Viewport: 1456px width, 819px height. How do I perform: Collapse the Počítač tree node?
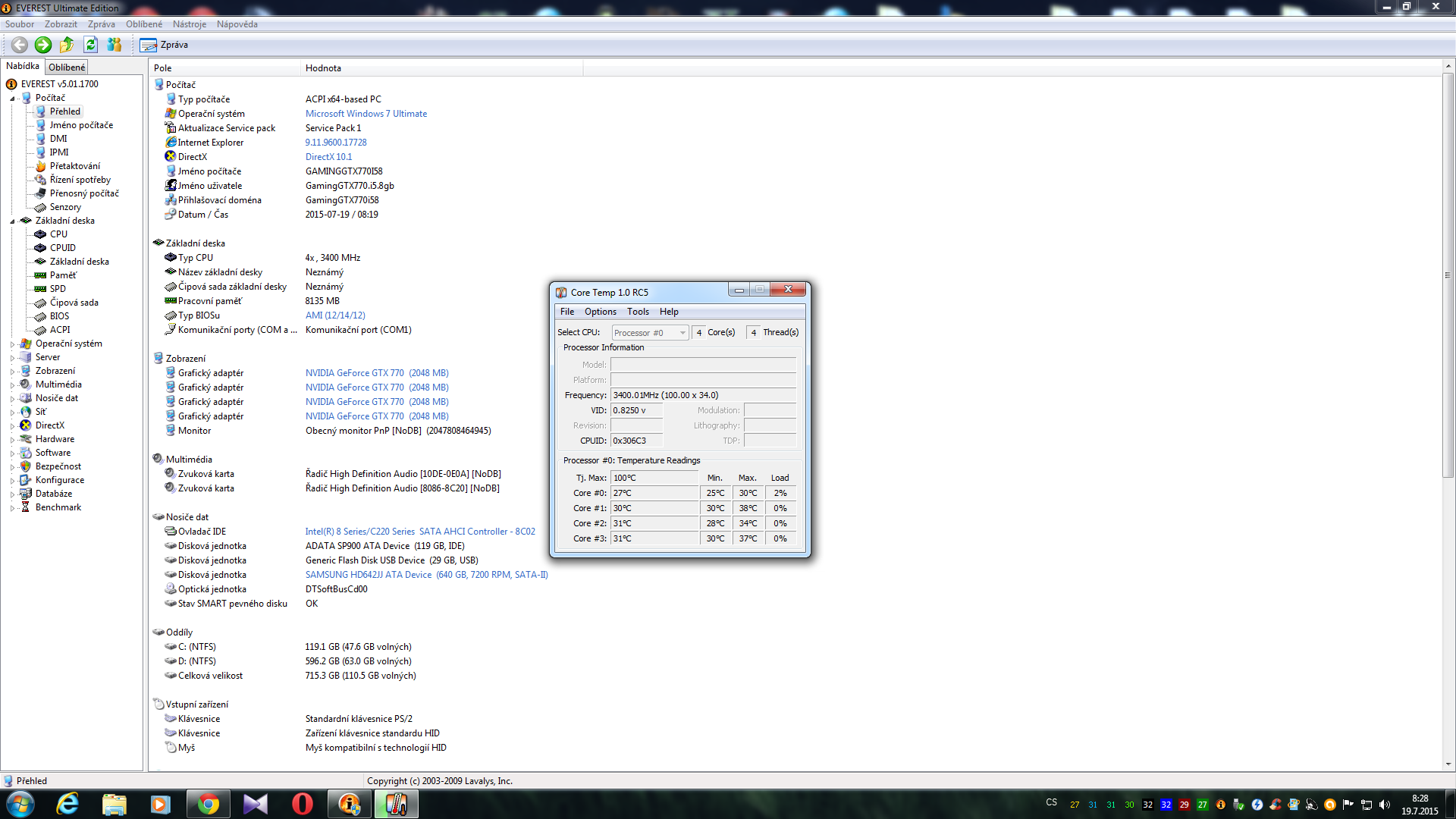pos(12,99)
